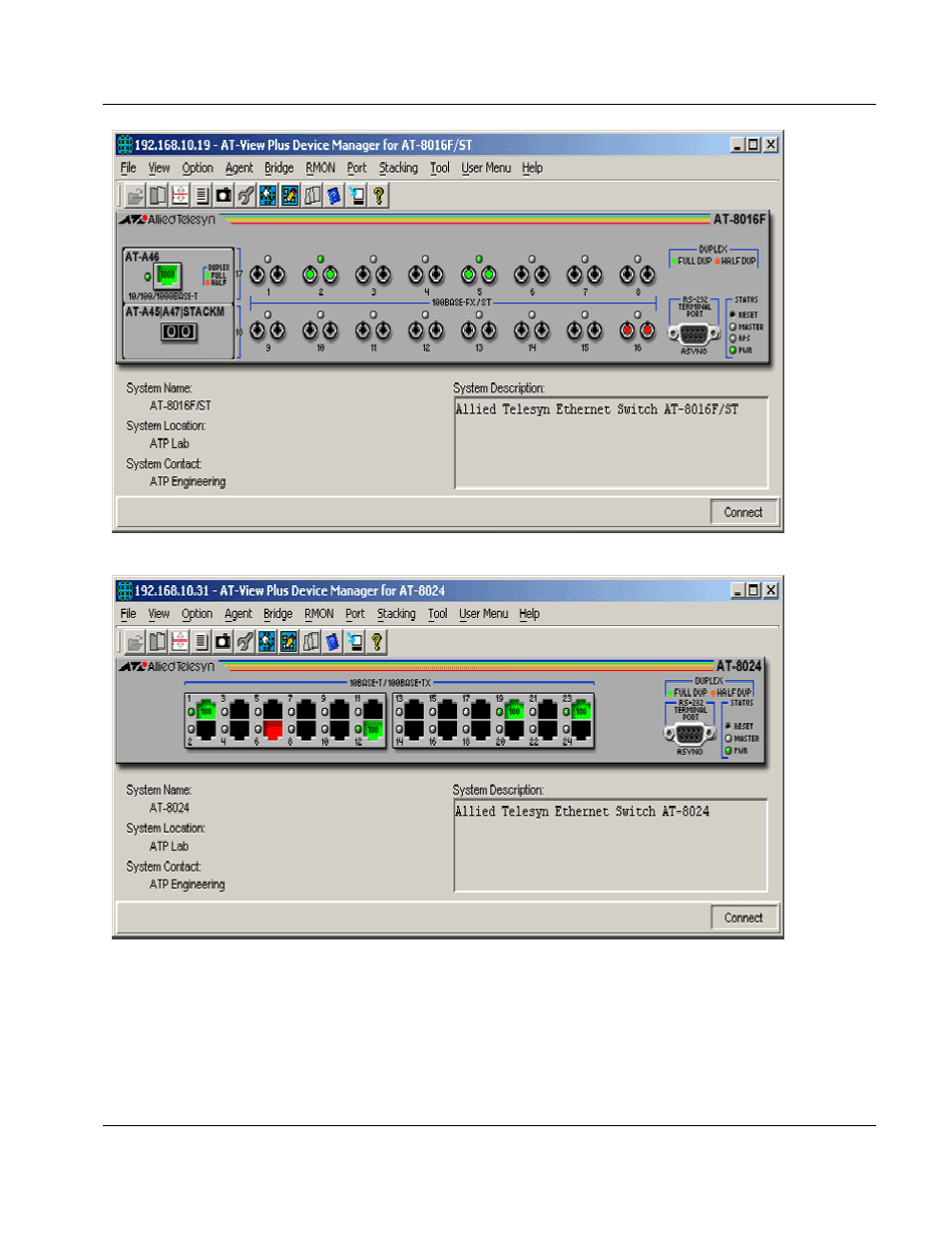Image resolution: width=952 pixels, height=1233 pixels.
Task: Select green port 12 on AT-8024 switch
Action: coord(373,730)
